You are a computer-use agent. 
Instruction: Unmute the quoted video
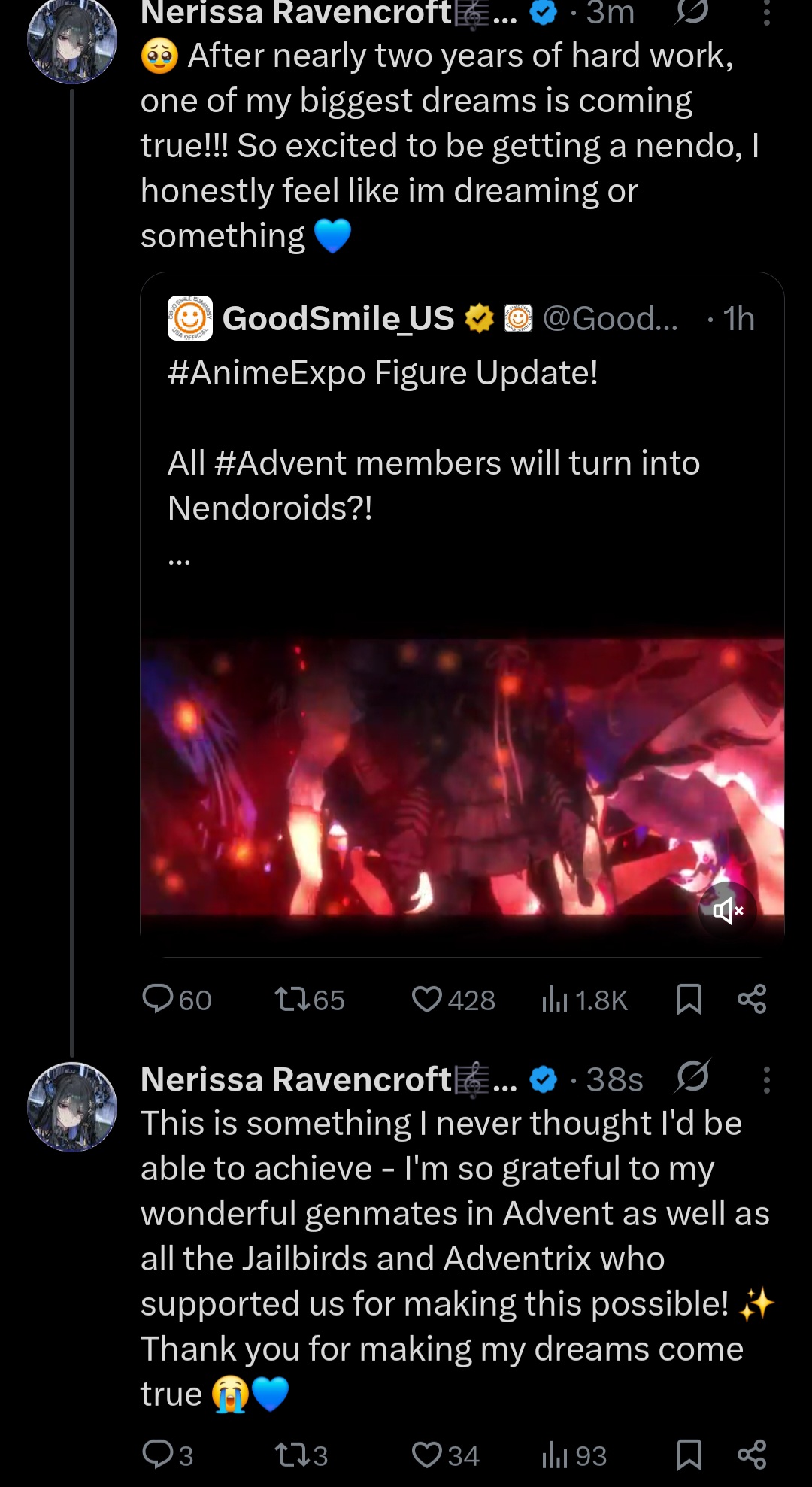click(x=726, y=911)
